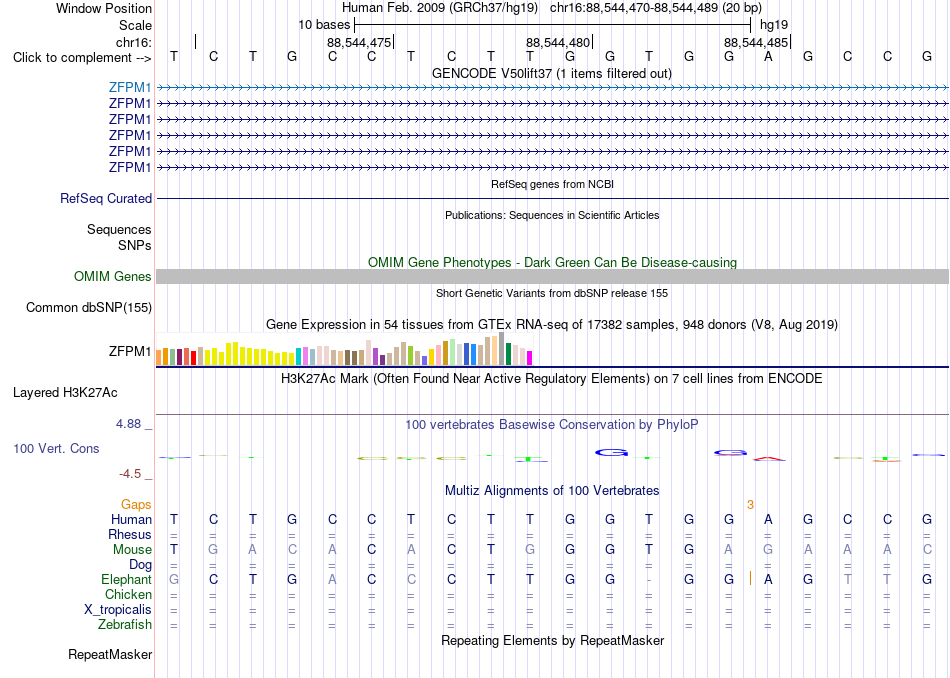Select the Mouse species label

[x=132, y=550]
